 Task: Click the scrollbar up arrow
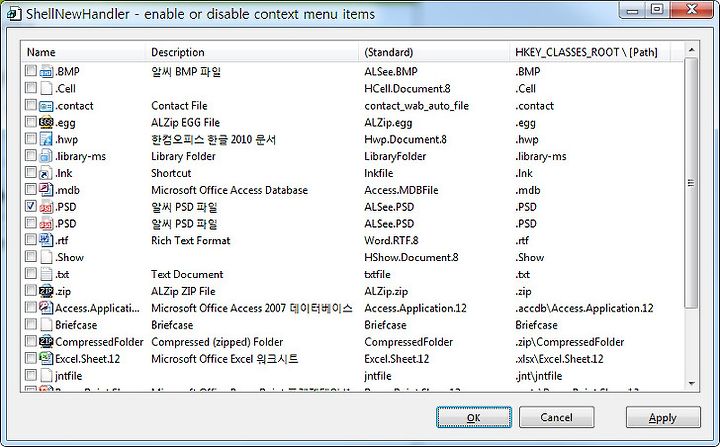(x=691, y=49)
